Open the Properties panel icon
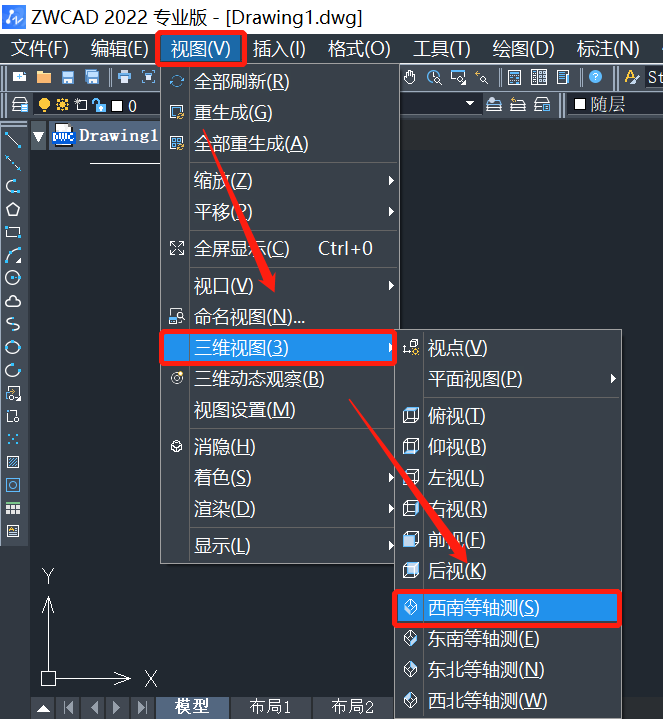The image size is (663, 719). [x=514, y=77]
